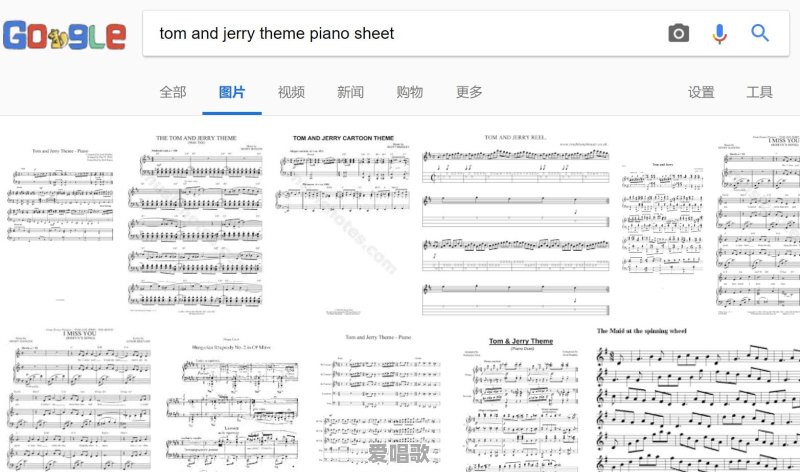Open the 购物 tab
800x472 pixels.
coord(410,92)
